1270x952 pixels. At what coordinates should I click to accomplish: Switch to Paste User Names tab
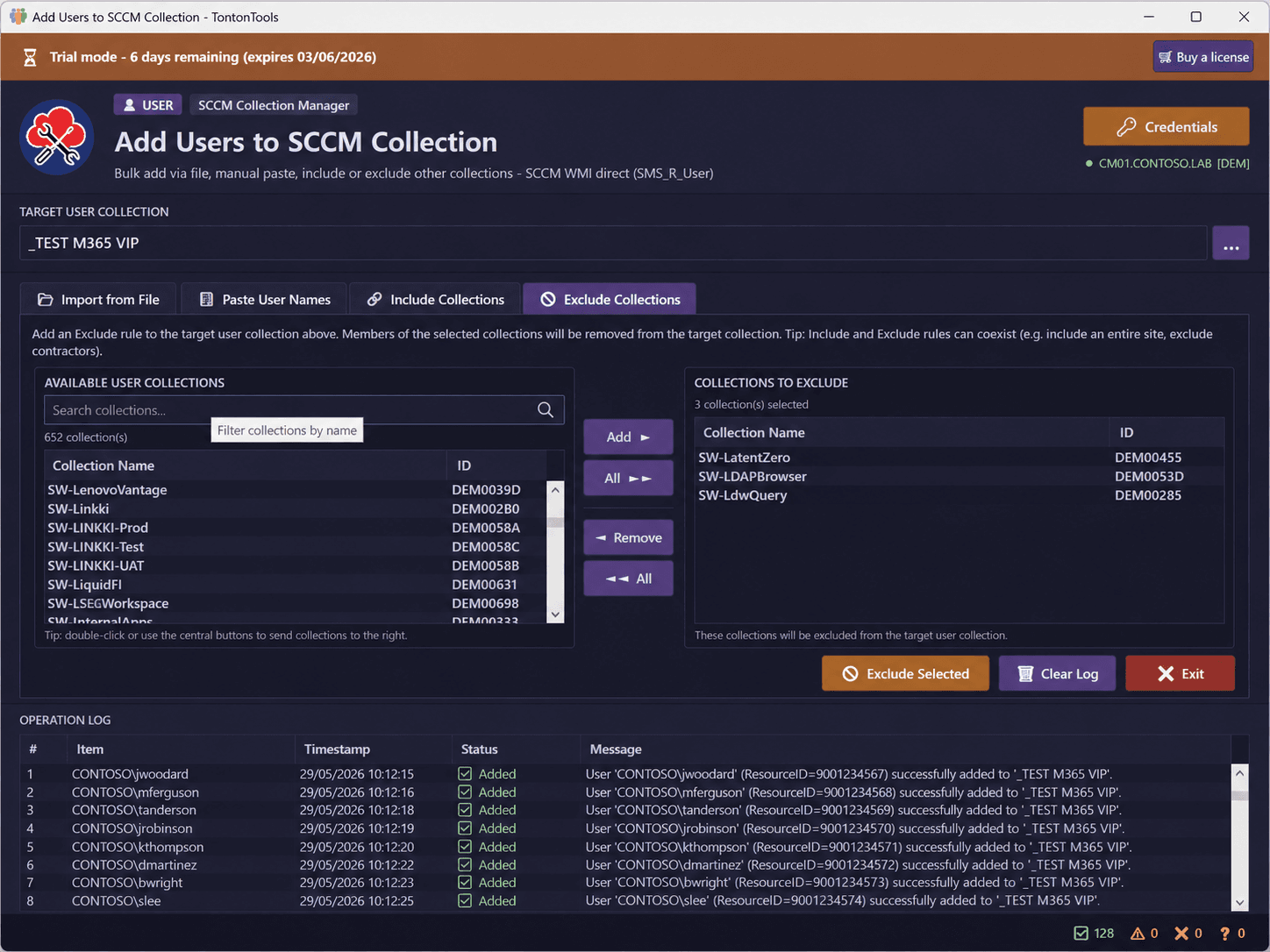click(265, 299)
